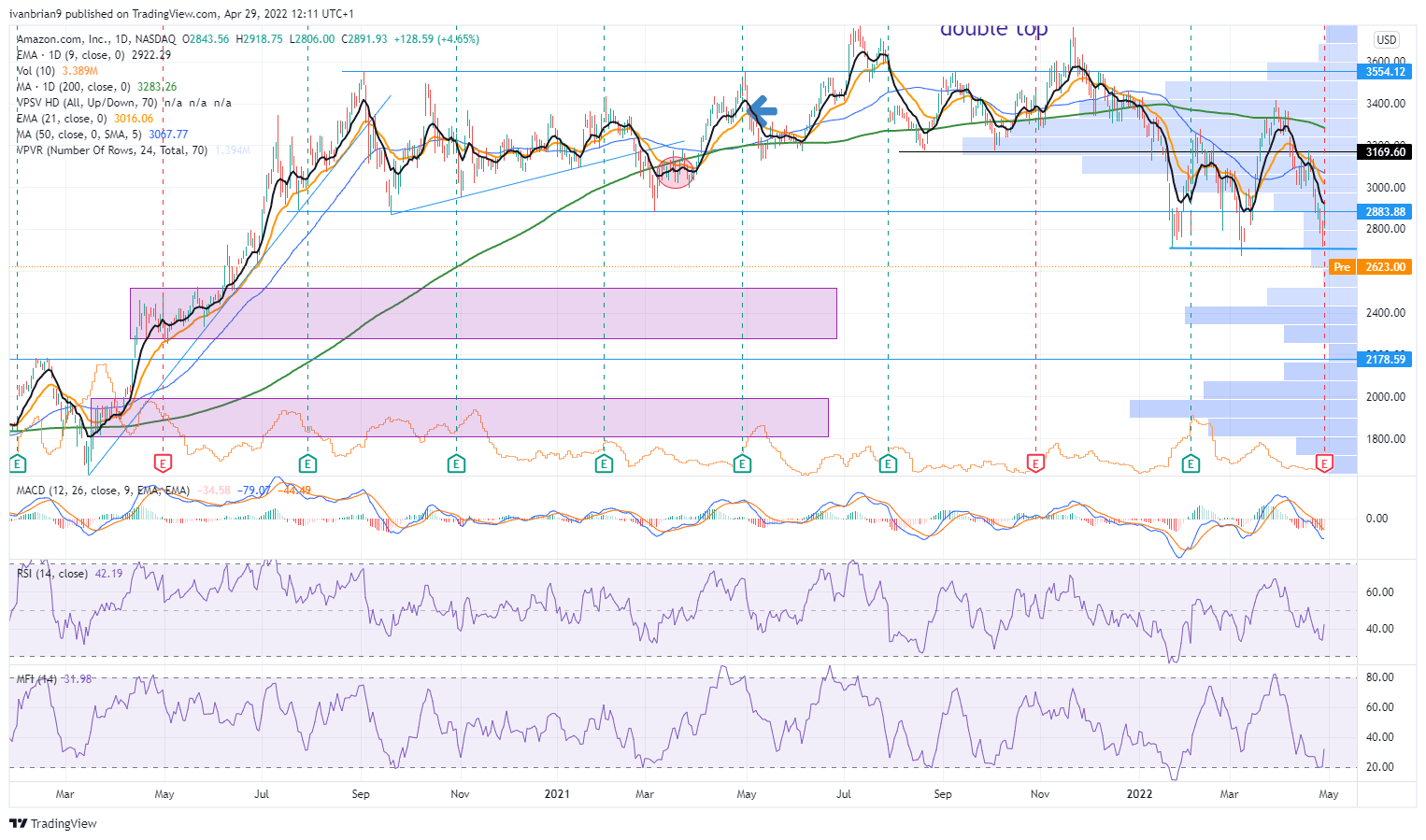
Task: Click the blue arrow drawing on the chart
Action: [x=762, y=111]
